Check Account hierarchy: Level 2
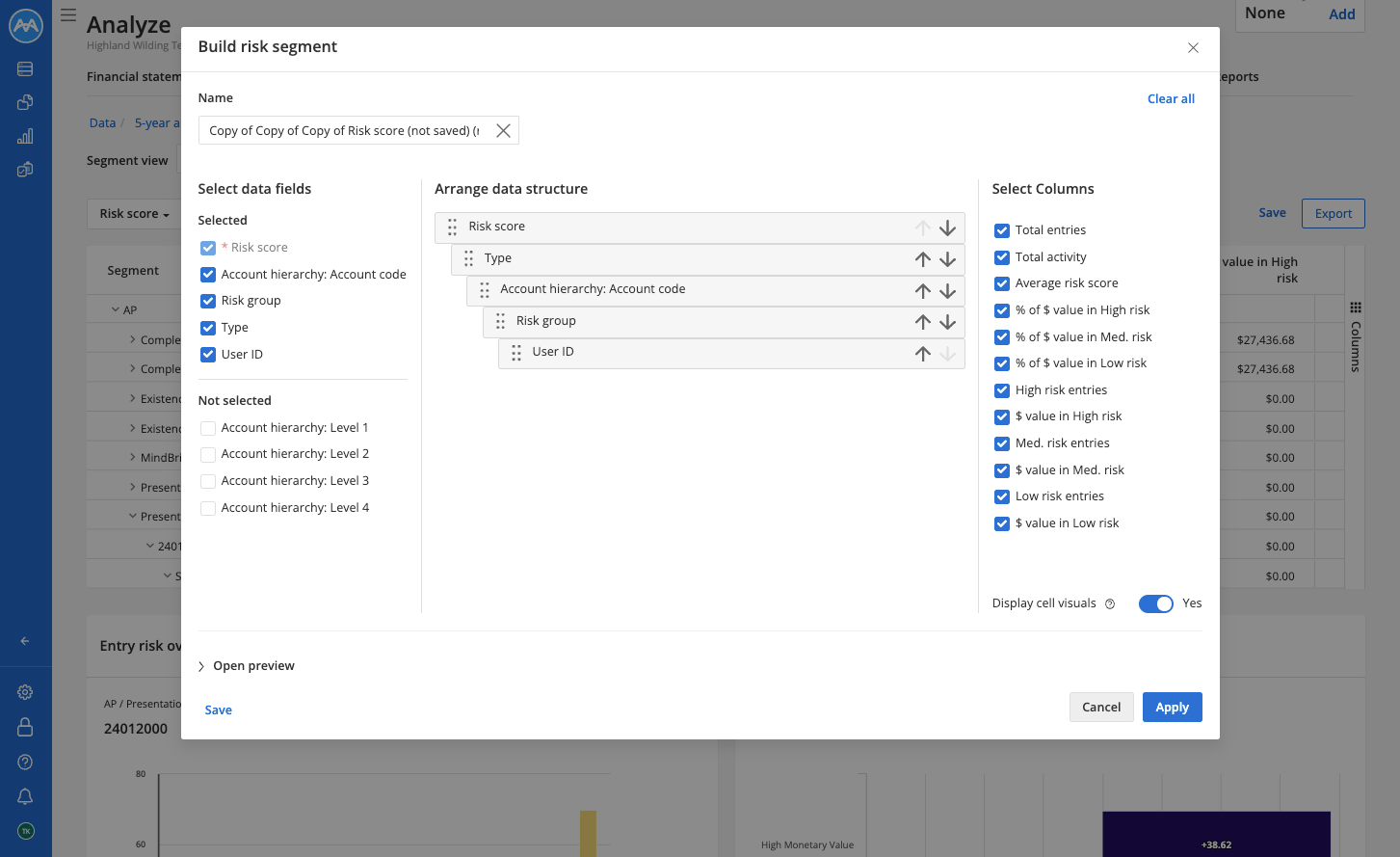Viewport: 1400px width, 857px height. 208,454
